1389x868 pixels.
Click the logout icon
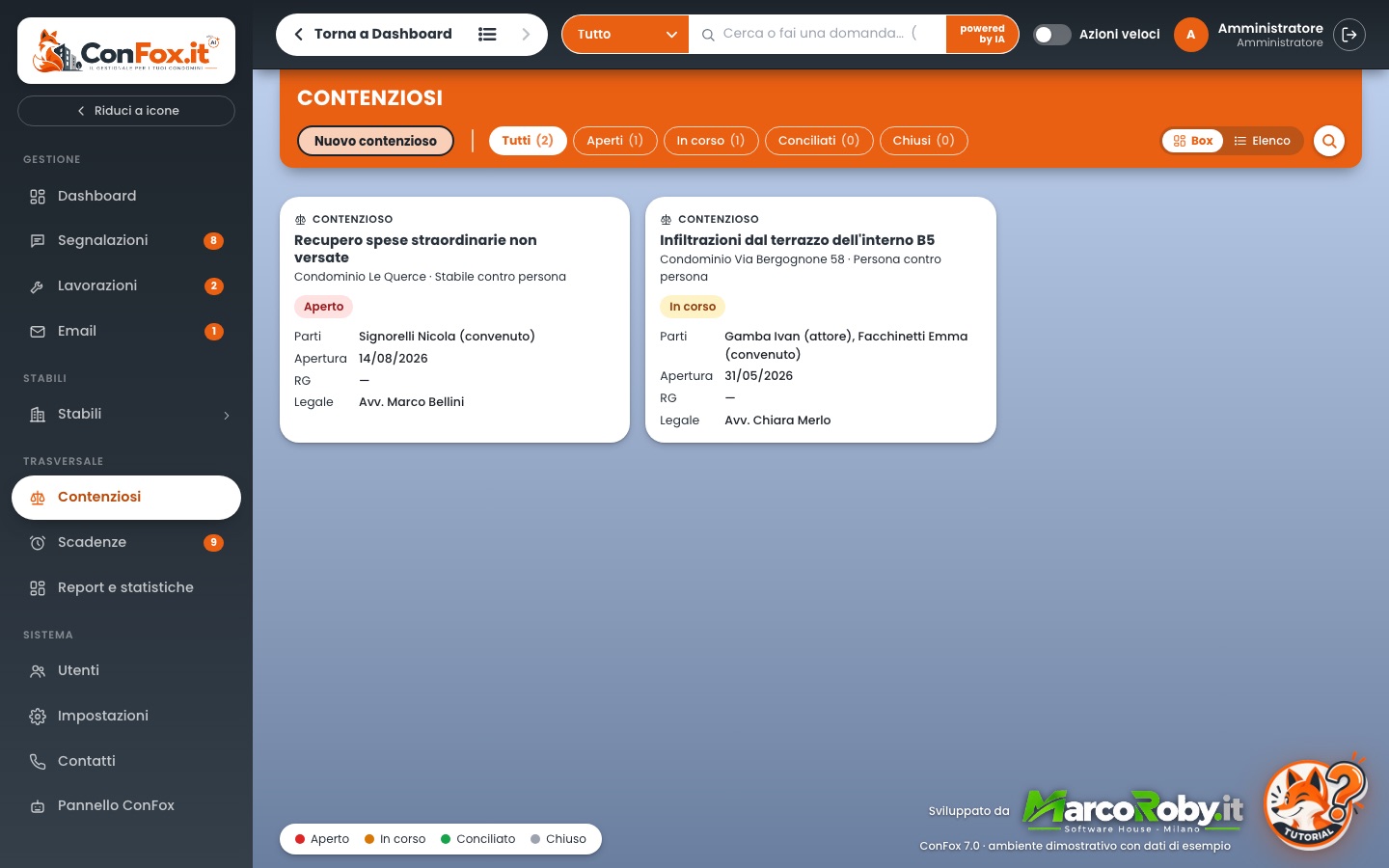1349,35
